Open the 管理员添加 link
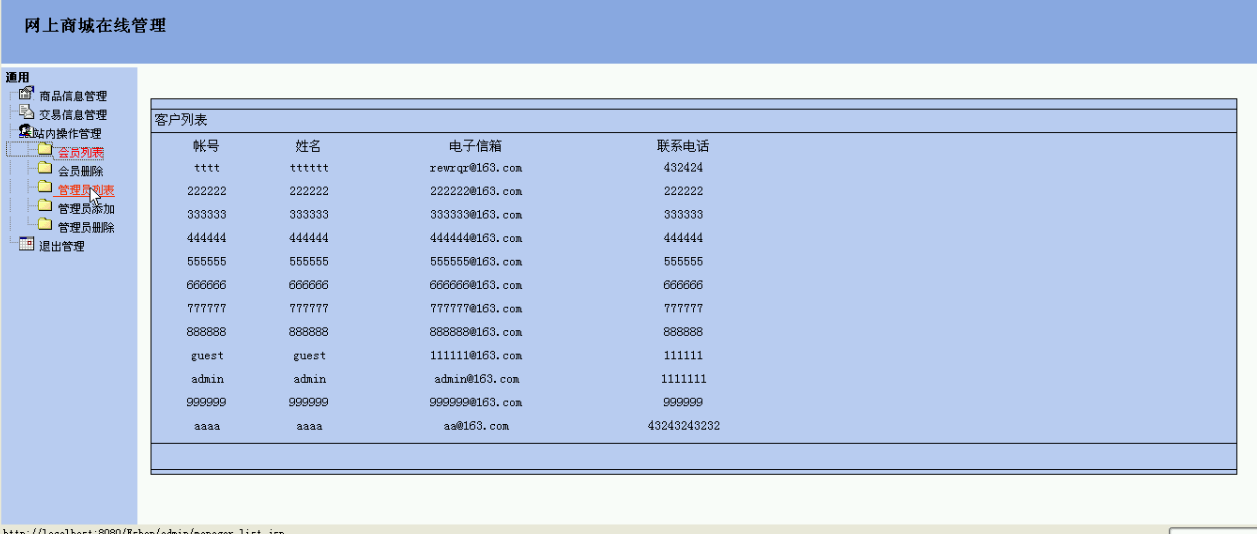Screen dimensions: 1257x534 (86, 210)
